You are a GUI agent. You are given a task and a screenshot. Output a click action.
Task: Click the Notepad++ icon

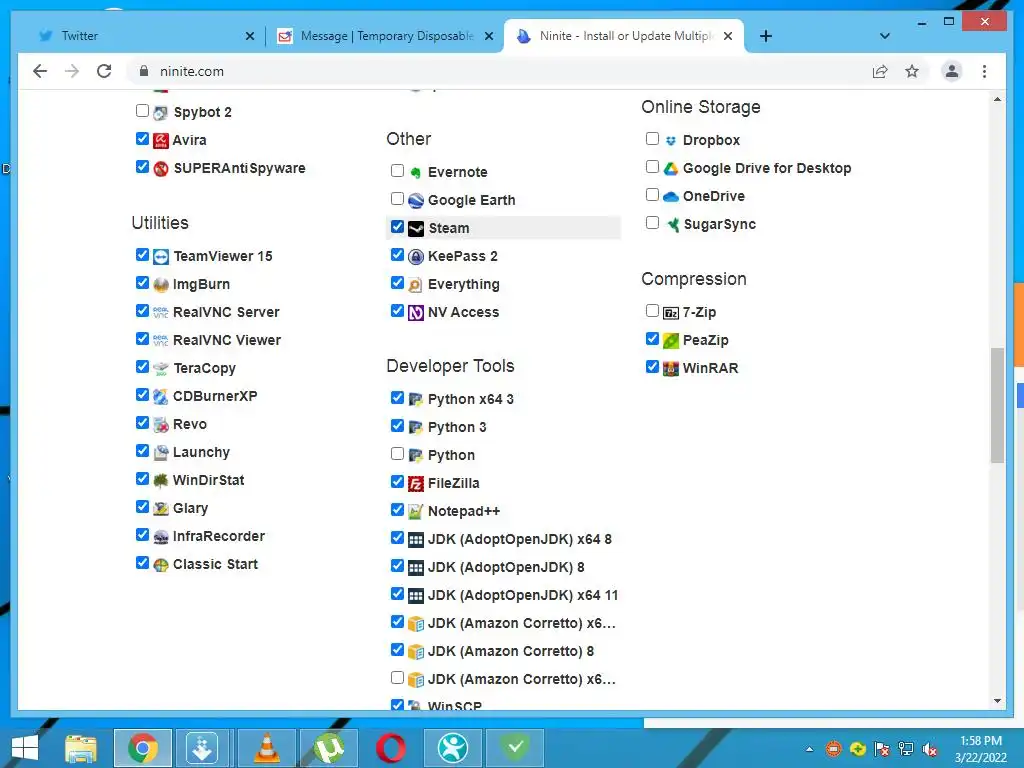tap(415, 512)
